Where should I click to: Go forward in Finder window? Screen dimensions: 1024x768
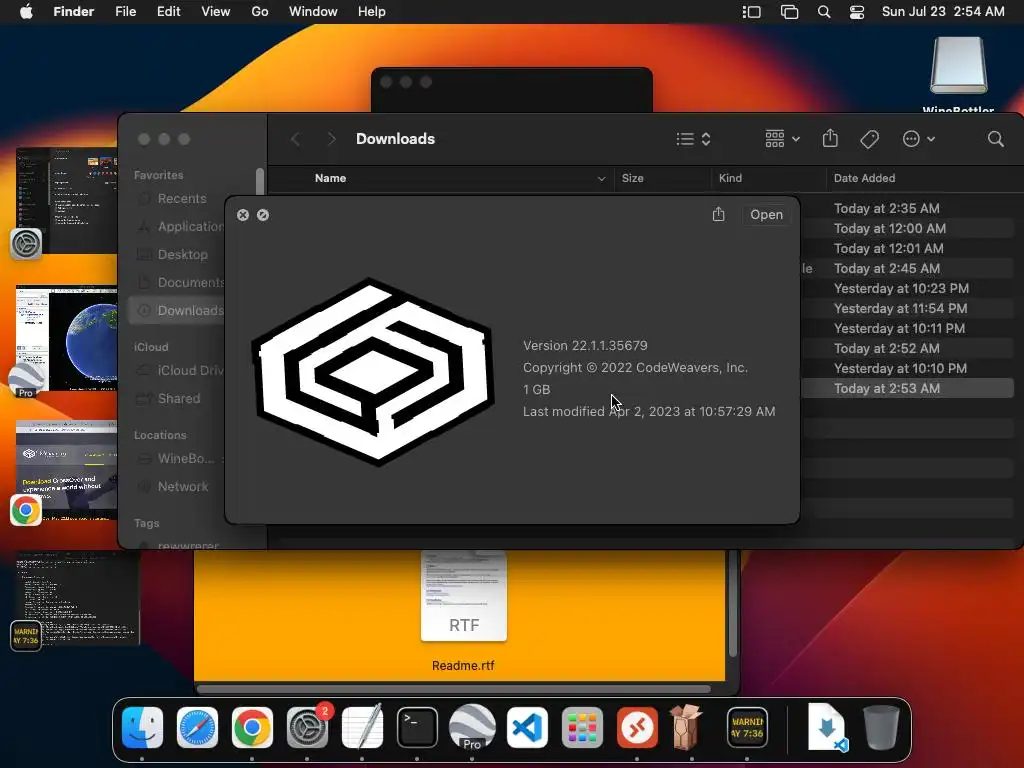[x=332, y=139]
